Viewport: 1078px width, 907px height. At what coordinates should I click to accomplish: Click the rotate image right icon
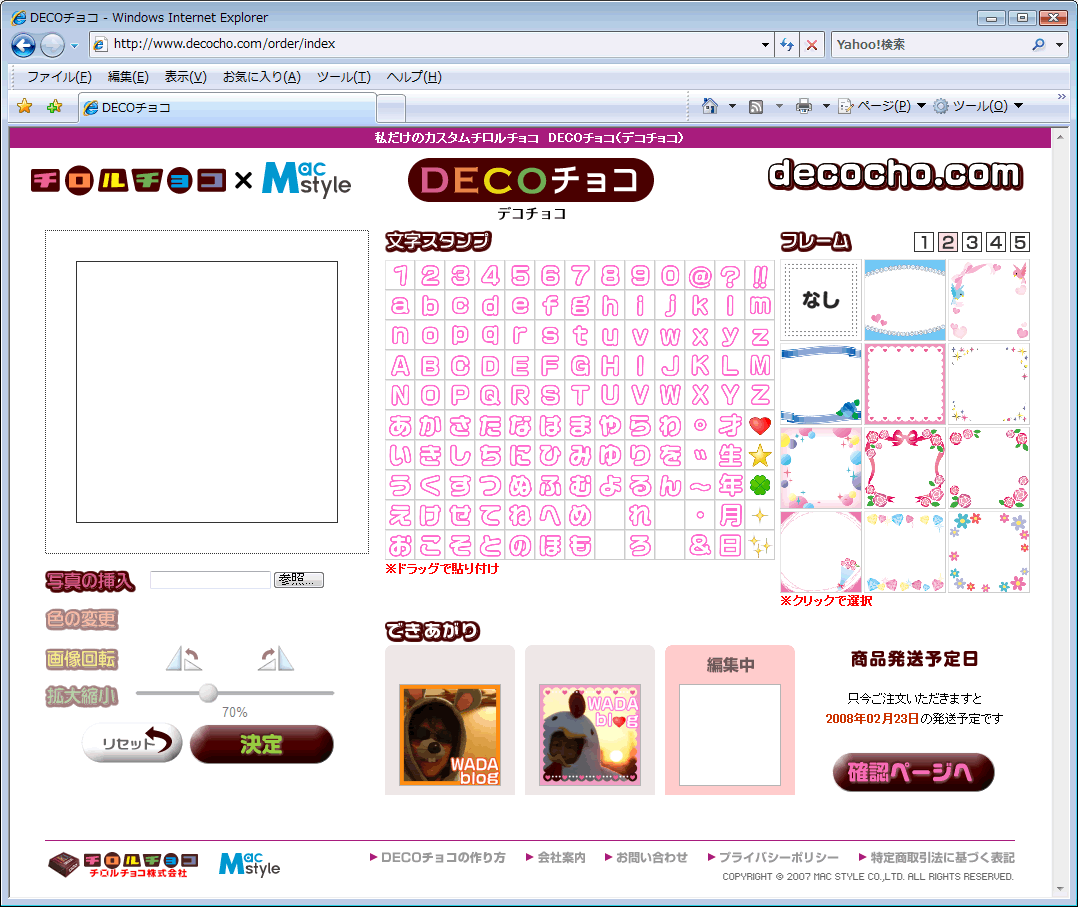(275, 658)
